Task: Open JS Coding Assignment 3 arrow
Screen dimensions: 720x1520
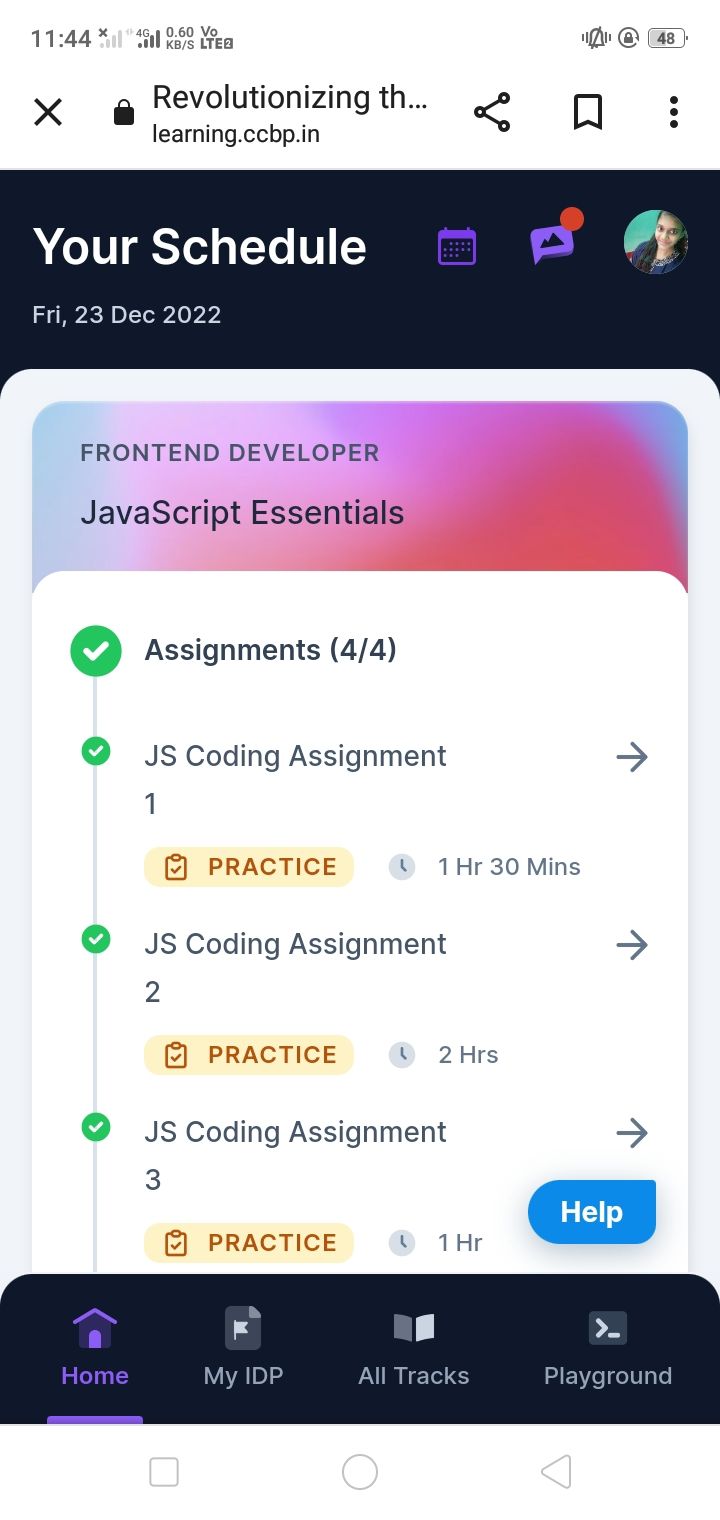Action: click(x=632, y=1133)
